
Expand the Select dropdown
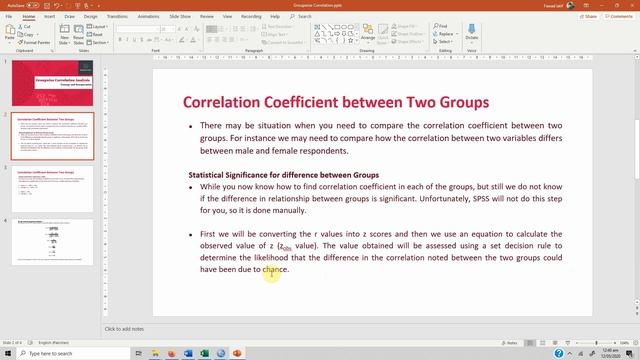click(443, 42)
